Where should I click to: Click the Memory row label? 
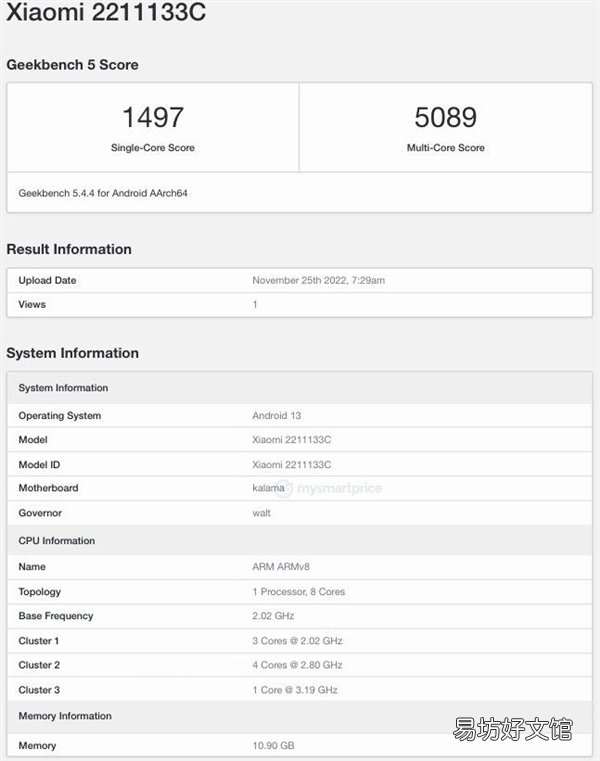click(x=37, y=745)
